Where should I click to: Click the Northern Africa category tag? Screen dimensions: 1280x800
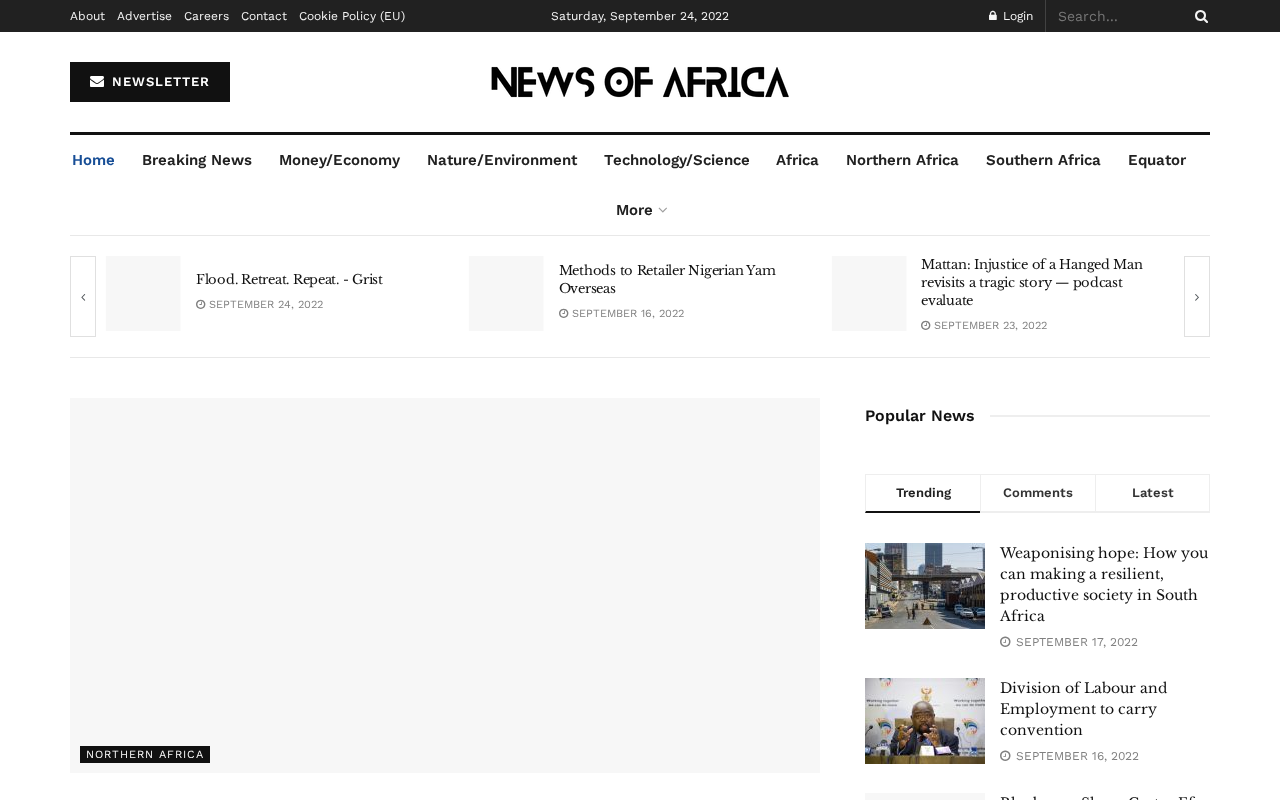pyautogui.click(x=145, y=755)
